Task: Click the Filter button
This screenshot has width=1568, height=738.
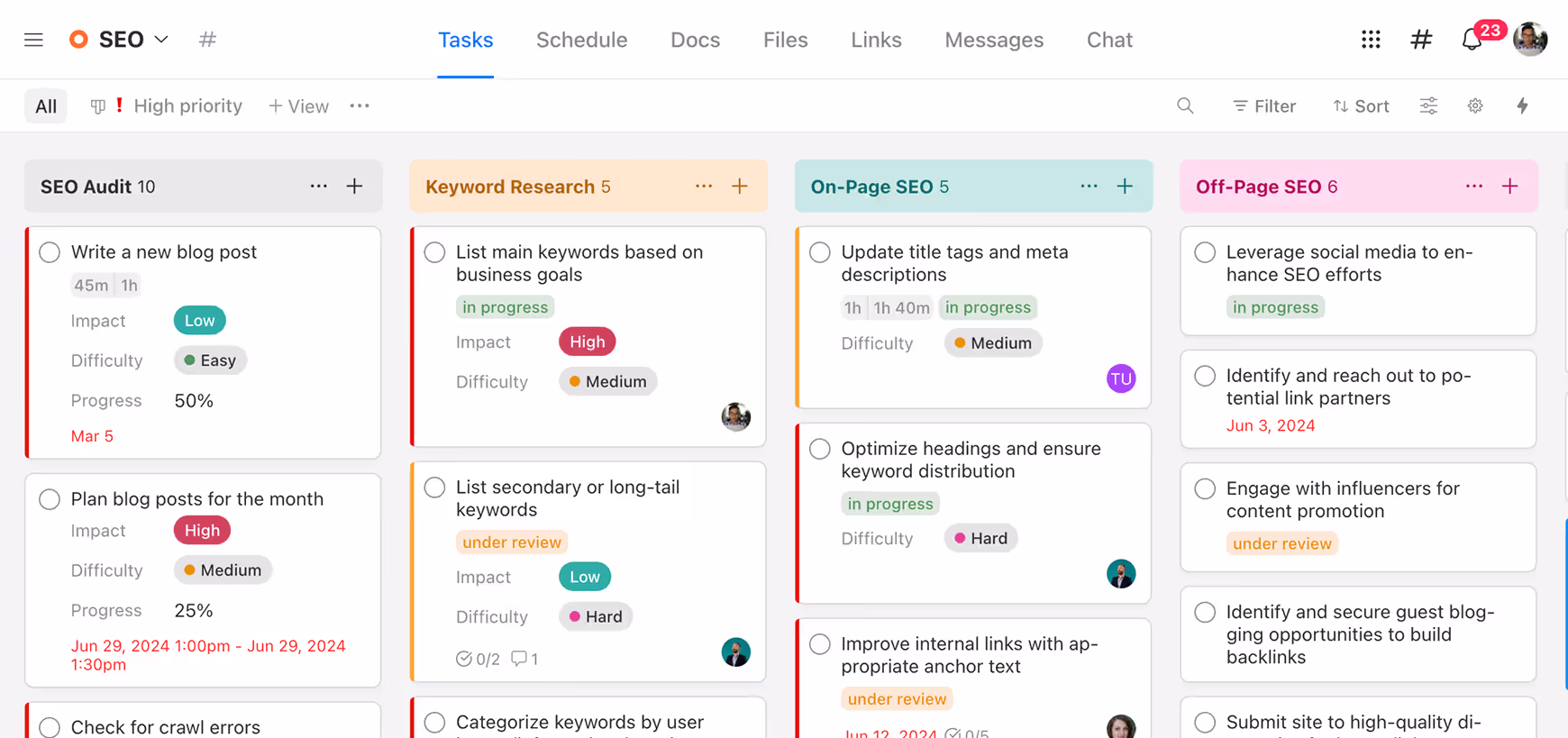Action: 1263,106
